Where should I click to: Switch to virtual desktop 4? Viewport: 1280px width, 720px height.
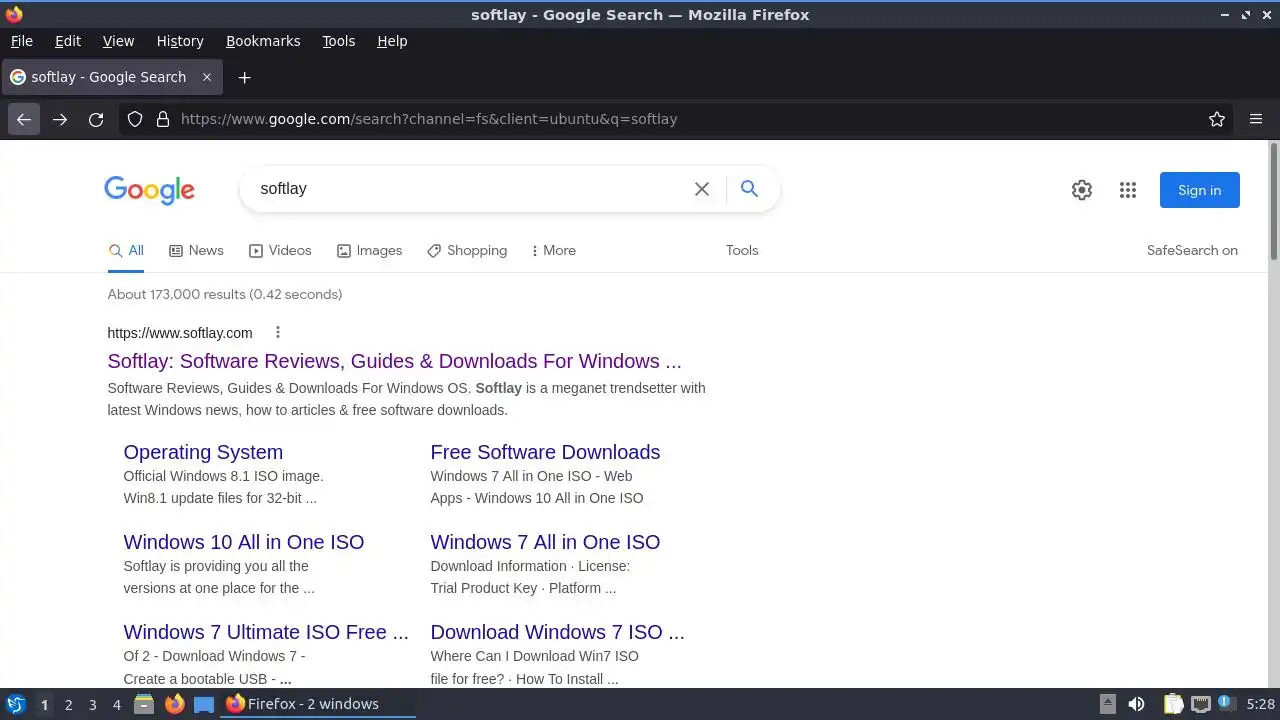116,705
